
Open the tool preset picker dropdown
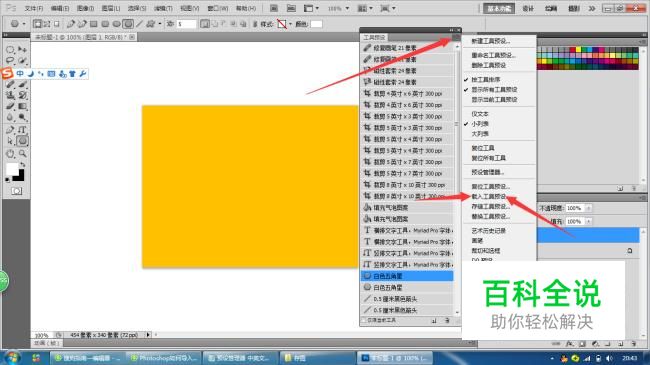pyautogui.click(x=17, y=24)
